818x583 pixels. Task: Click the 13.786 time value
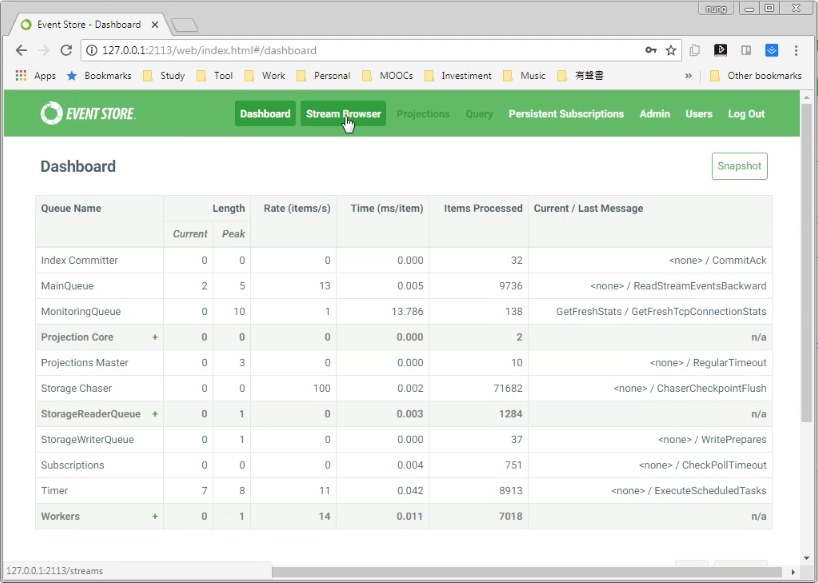tap(407, 311)
